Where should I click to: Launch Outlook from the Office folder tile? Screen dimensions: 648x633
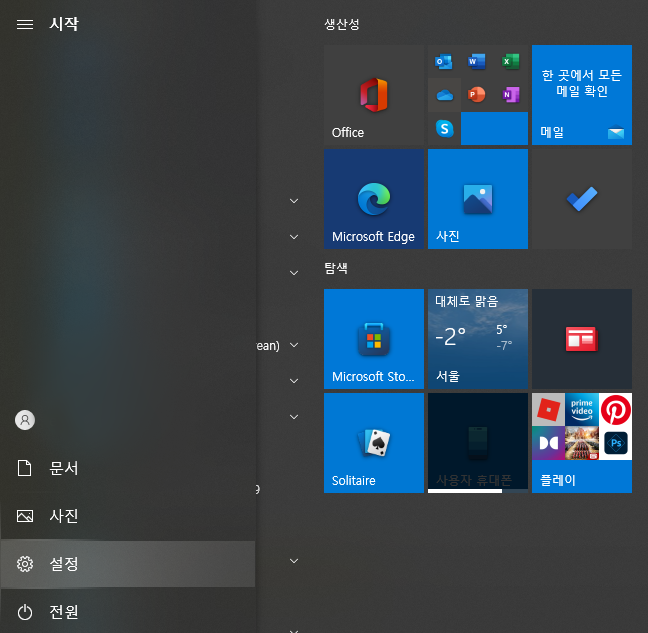click(444, 62)
